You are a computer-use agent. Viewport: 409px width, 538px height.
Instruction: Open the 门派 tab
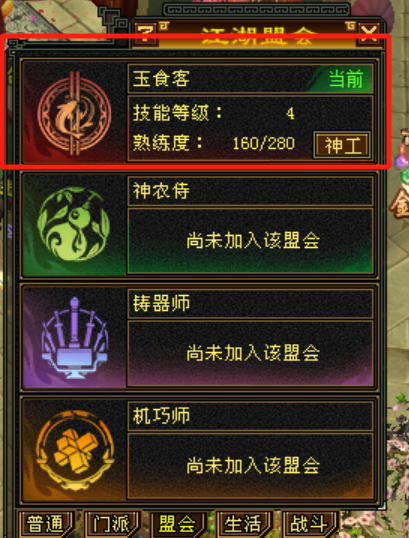[x=112, y=524]
